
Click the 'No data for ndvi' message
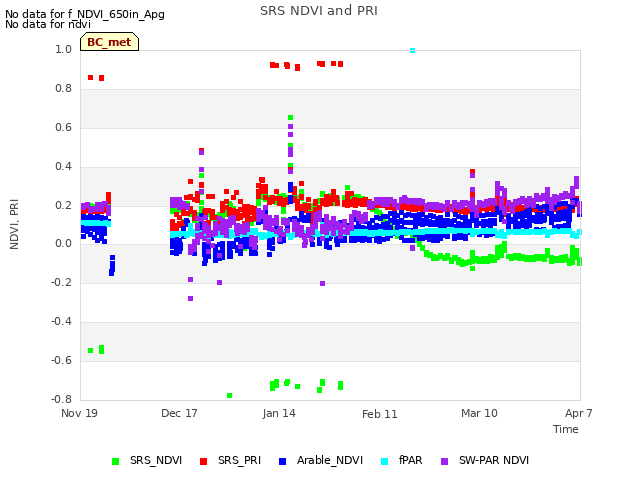coord(48,24)
